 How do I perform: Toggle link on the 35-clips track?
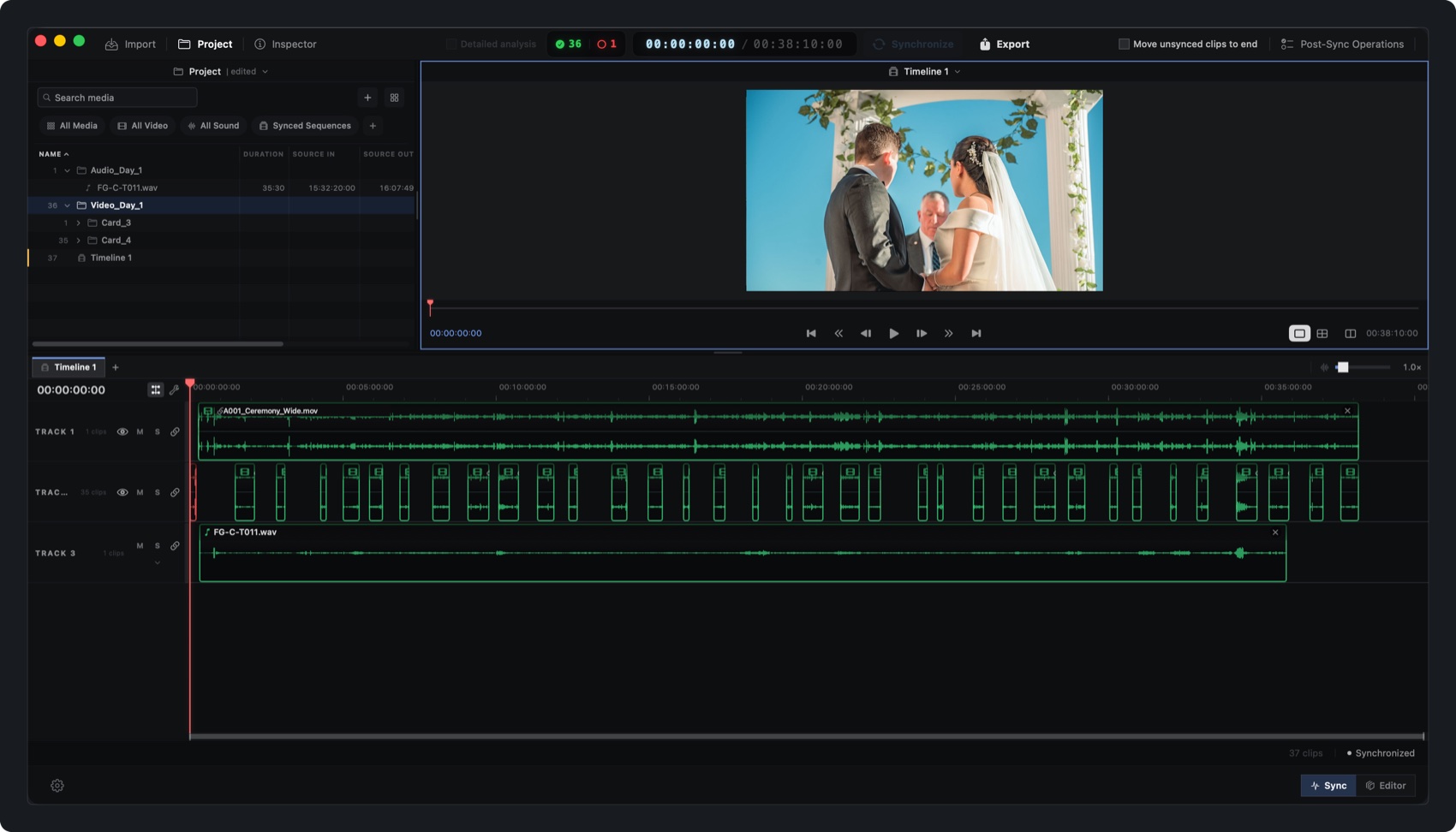(175, 493)
